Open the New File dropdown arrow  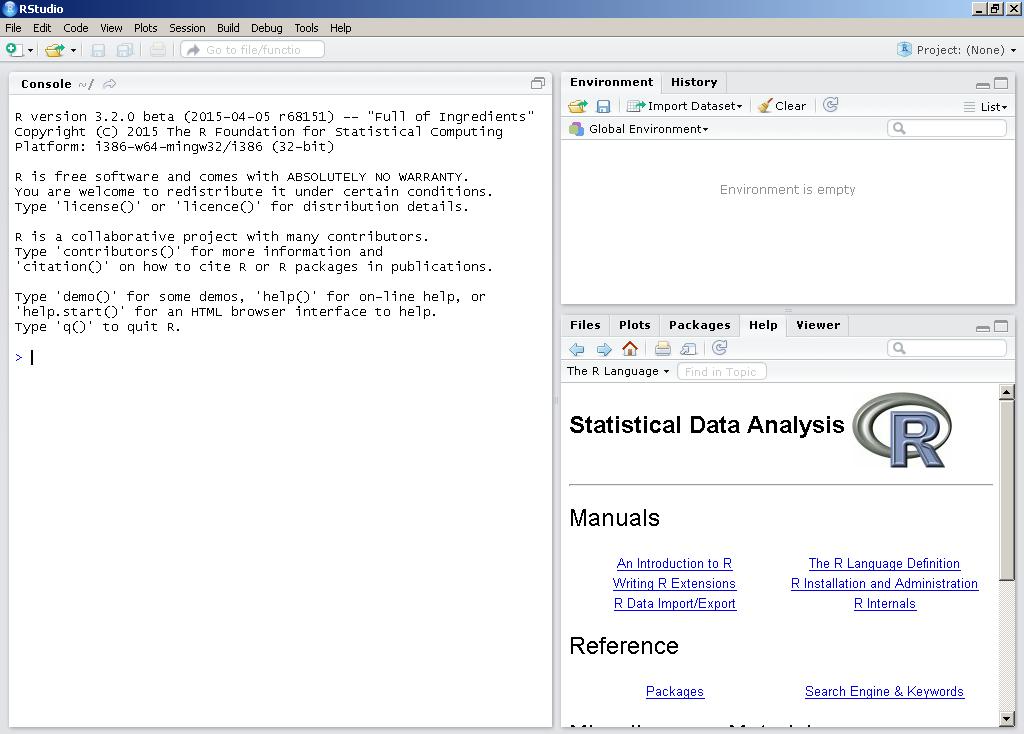[x=30, y=50]
